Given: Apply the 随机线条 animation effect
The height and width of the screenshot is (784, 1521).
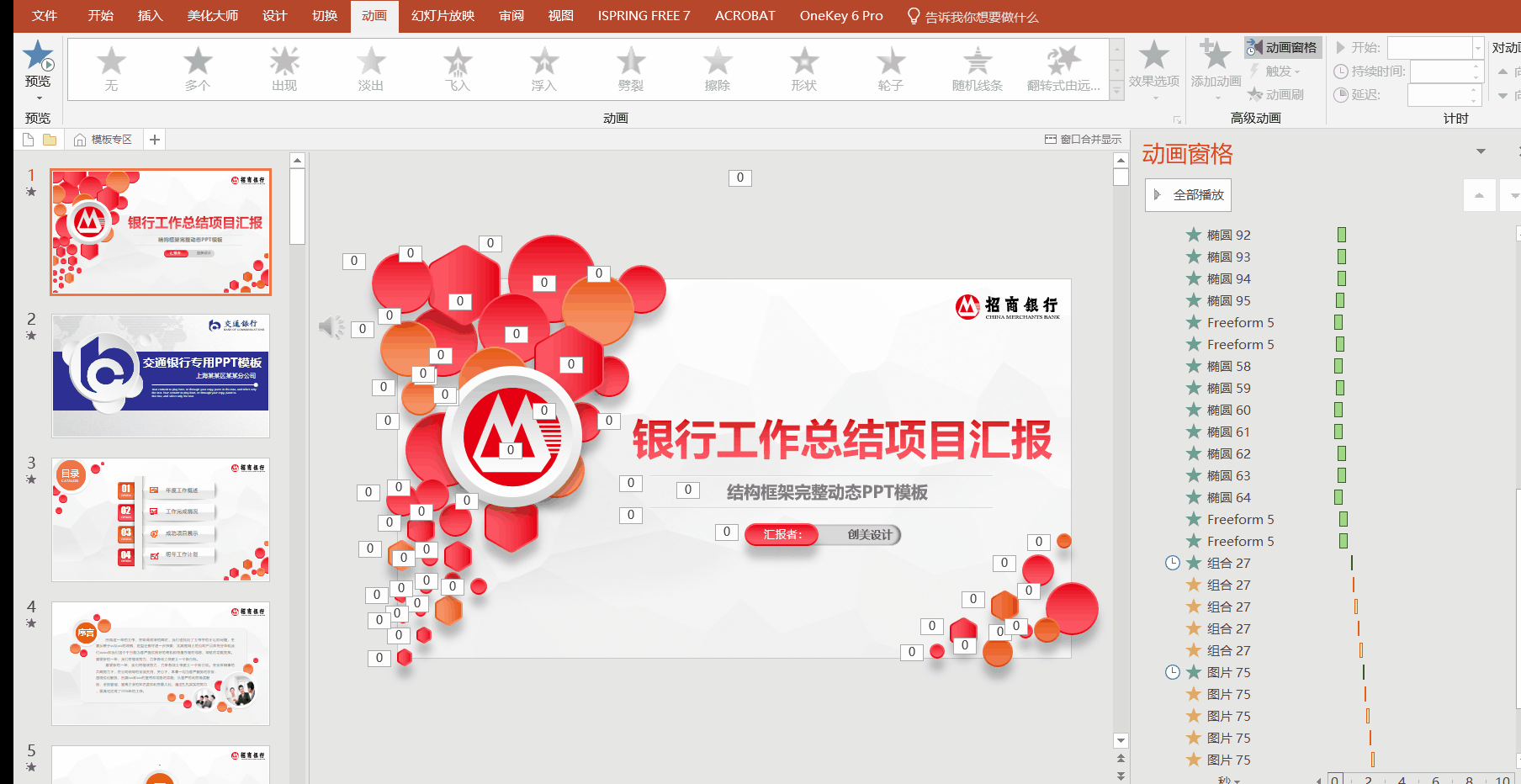Looking at the screenshot, I should pyautogui.click(x=978, y=69).
